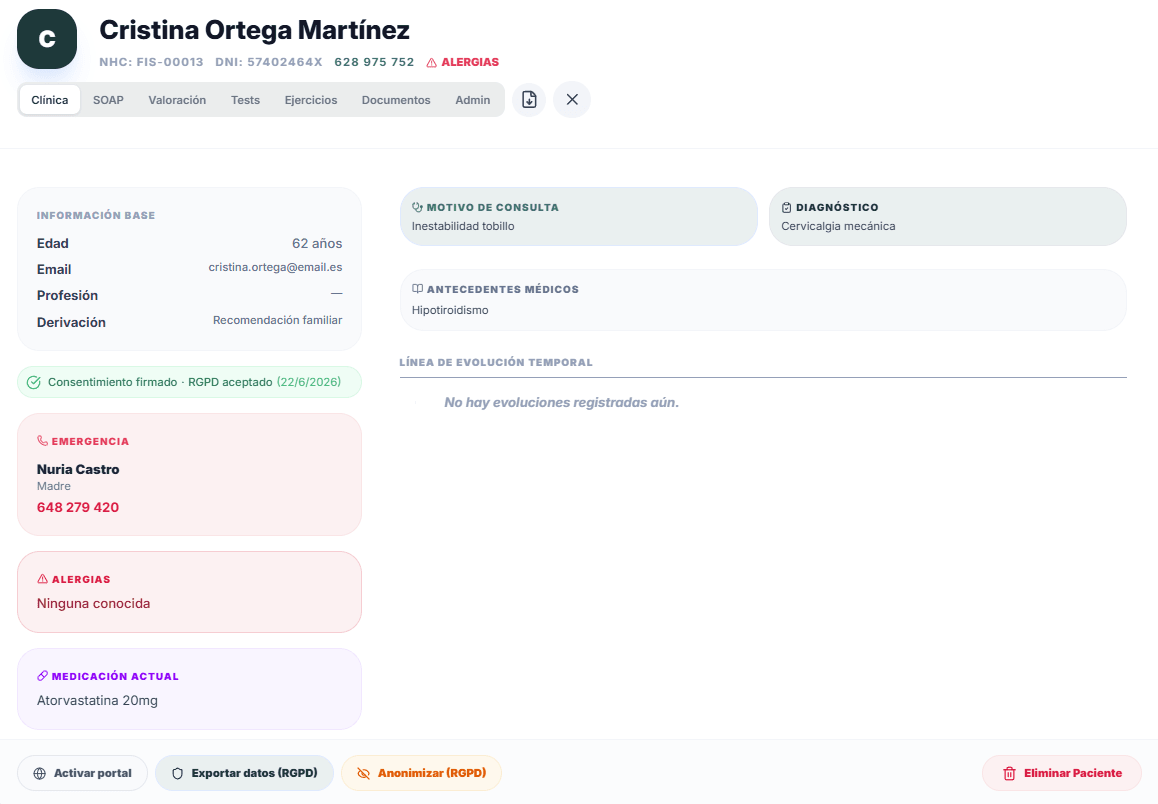
Task: Go to the Tests tab
Action: pos(245,100)
